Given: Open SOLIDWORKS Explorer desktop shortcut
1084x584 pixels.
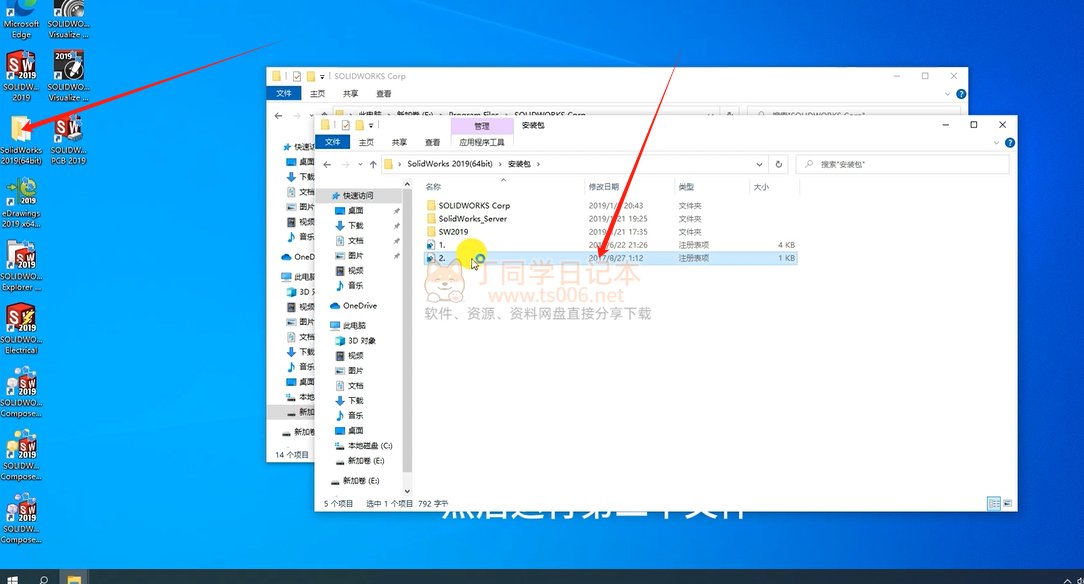Looking at the screenshot, I should tap(21, 265).
